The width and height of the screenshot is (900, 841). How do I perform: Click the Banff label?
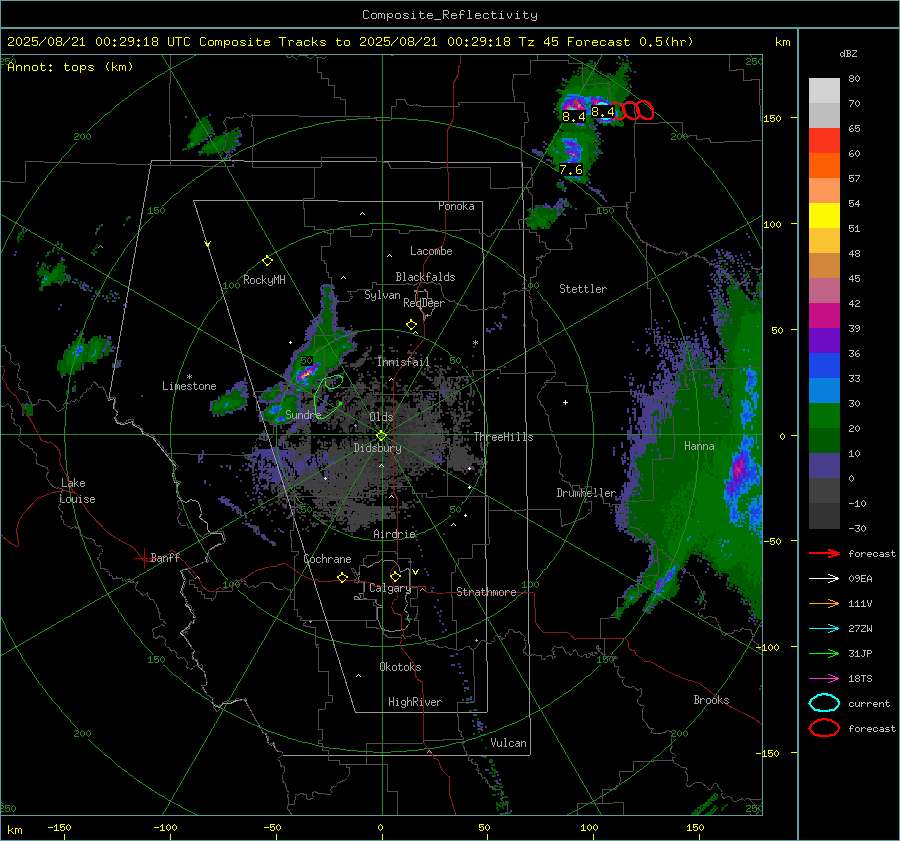click(x=165, y=557)
